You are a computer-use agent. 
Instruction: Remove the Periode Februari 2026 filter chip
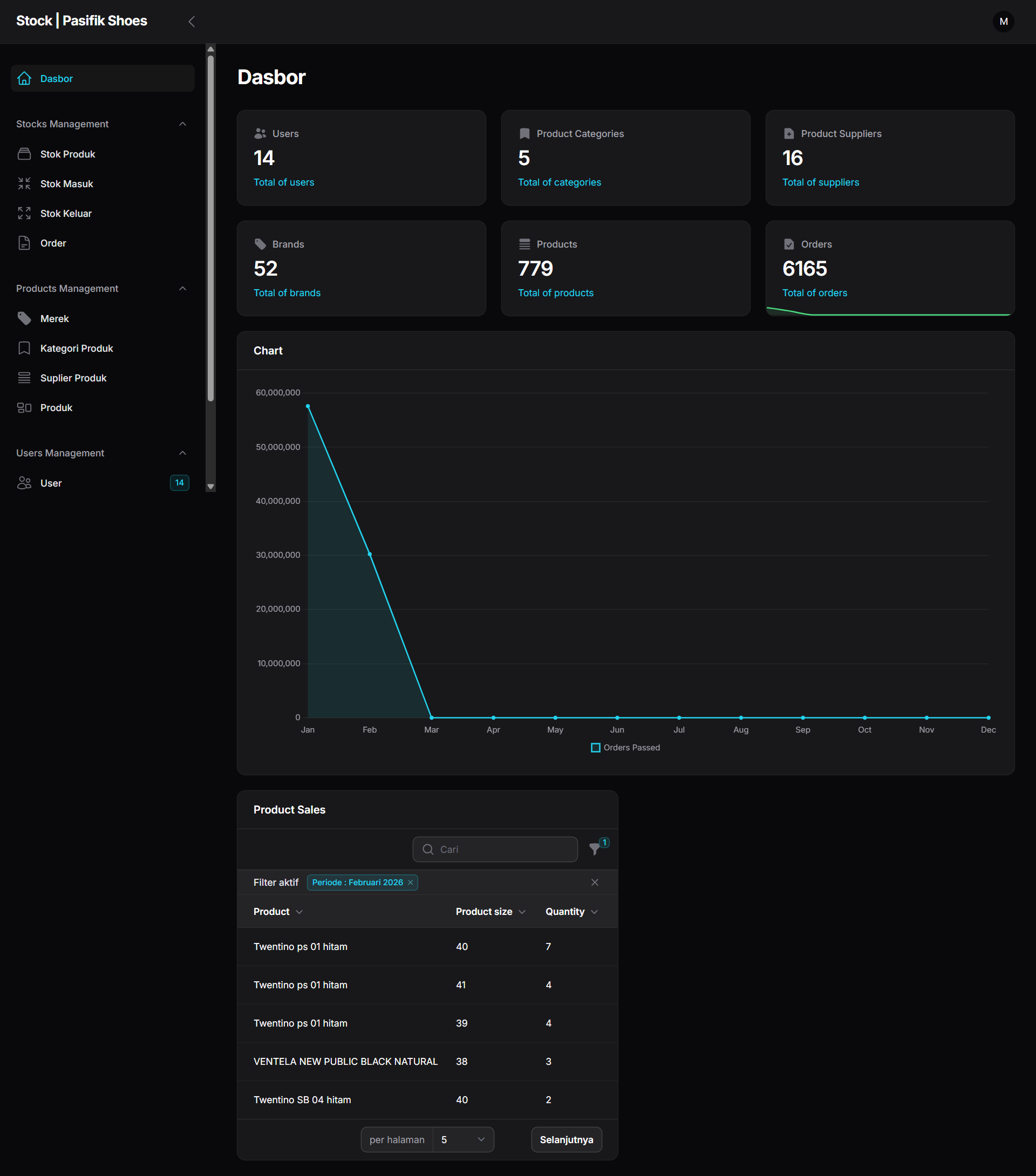click(411, 882)
